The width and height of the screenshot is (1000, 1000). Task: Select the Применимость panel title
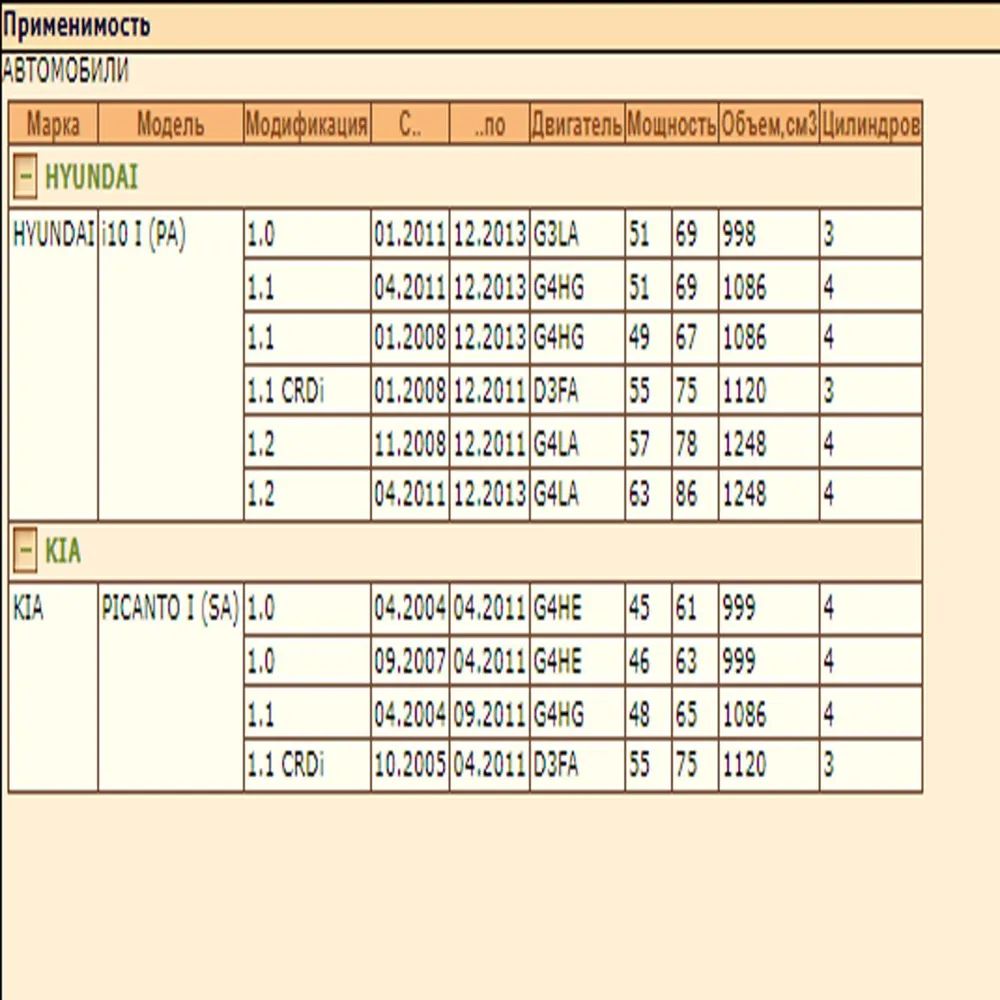pos(76,26)
